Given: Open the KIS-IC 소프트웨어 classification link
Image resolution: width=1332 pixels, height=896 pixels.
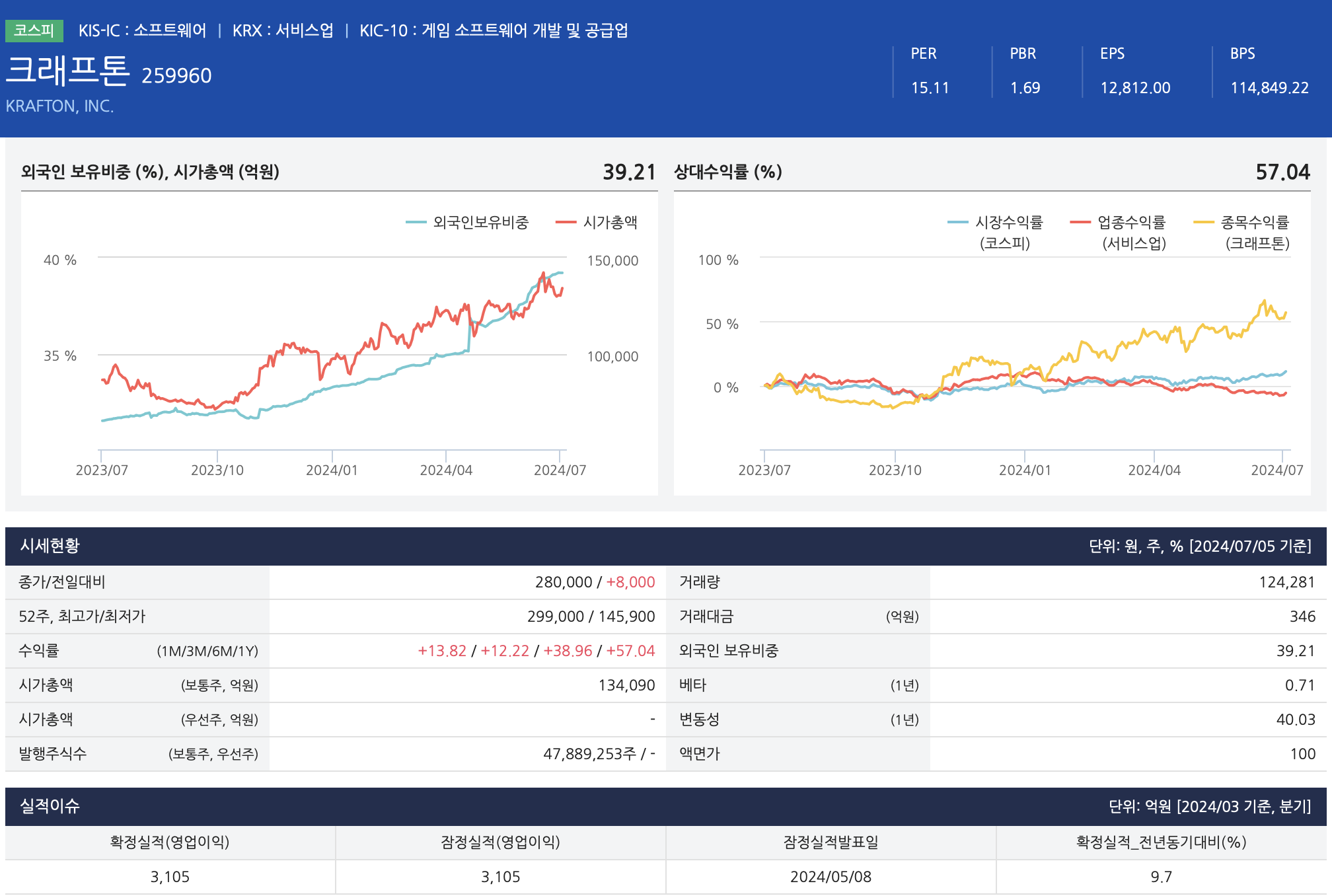Looking at the screenshot, I should [142, 30].
